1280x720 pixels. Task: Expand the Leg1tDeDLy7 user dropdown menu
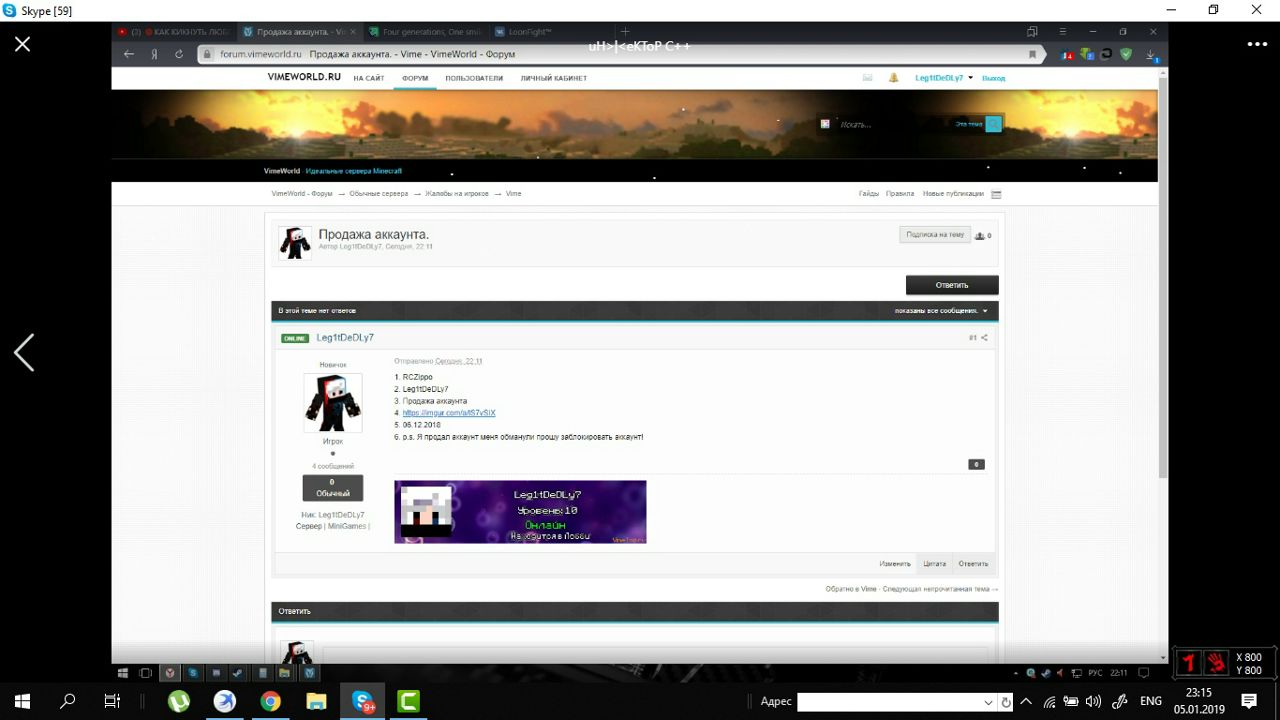tap(971, 78)
